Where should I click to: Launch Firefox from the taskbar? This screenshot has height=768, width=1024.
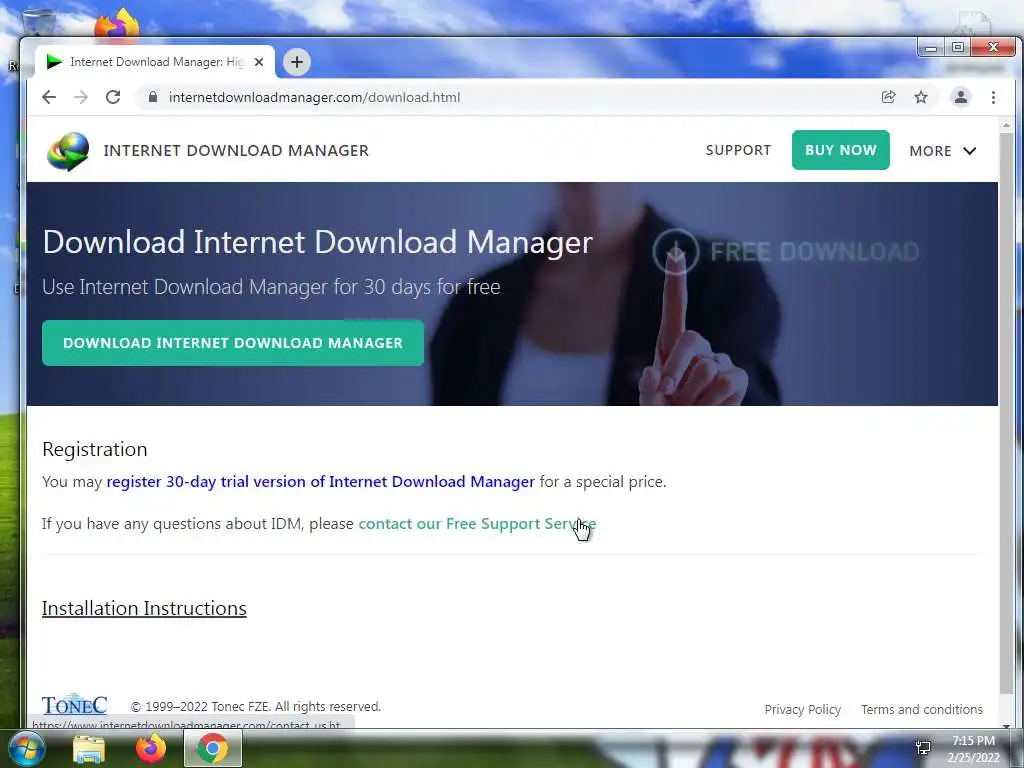pos(151,748)
